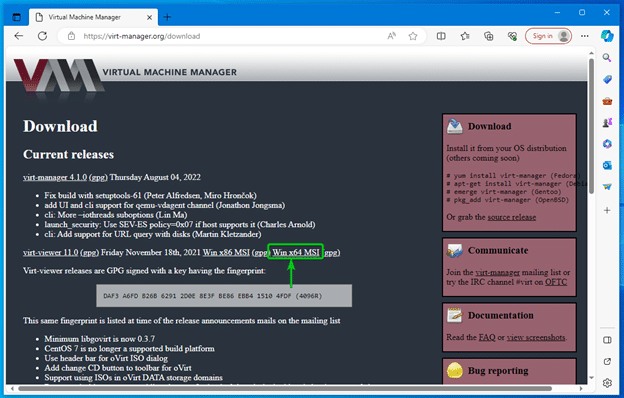Click the scroll-down arrow of page scrollbar
The width and height of the screenshot is (624, 398).
(591, 378)
